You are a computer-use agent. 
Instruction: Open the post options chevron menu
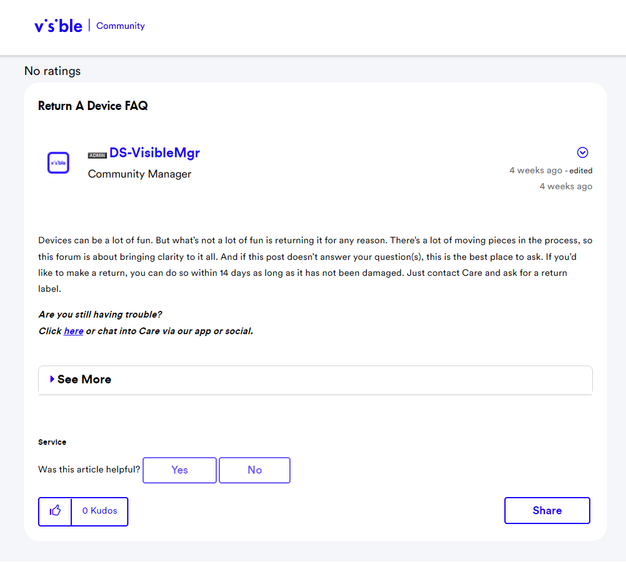pos(583,153)
